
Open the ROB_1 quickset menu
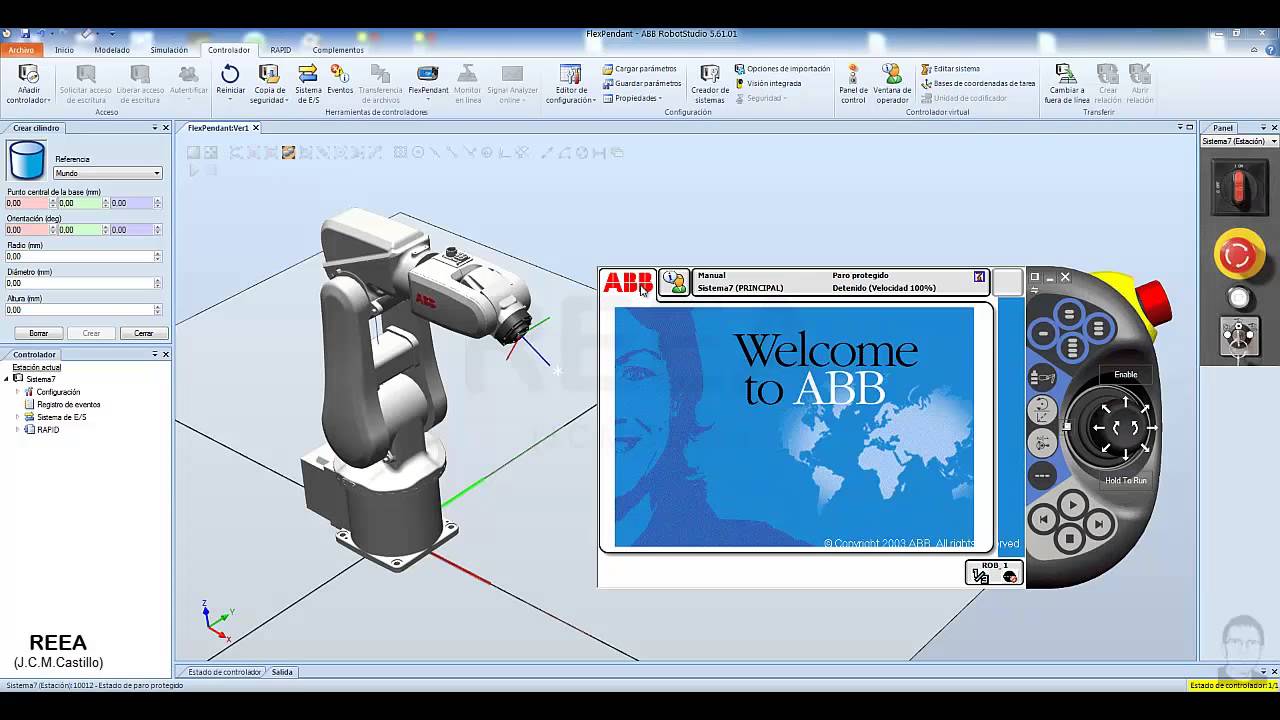pyautogui.click(x=994, y=573)
